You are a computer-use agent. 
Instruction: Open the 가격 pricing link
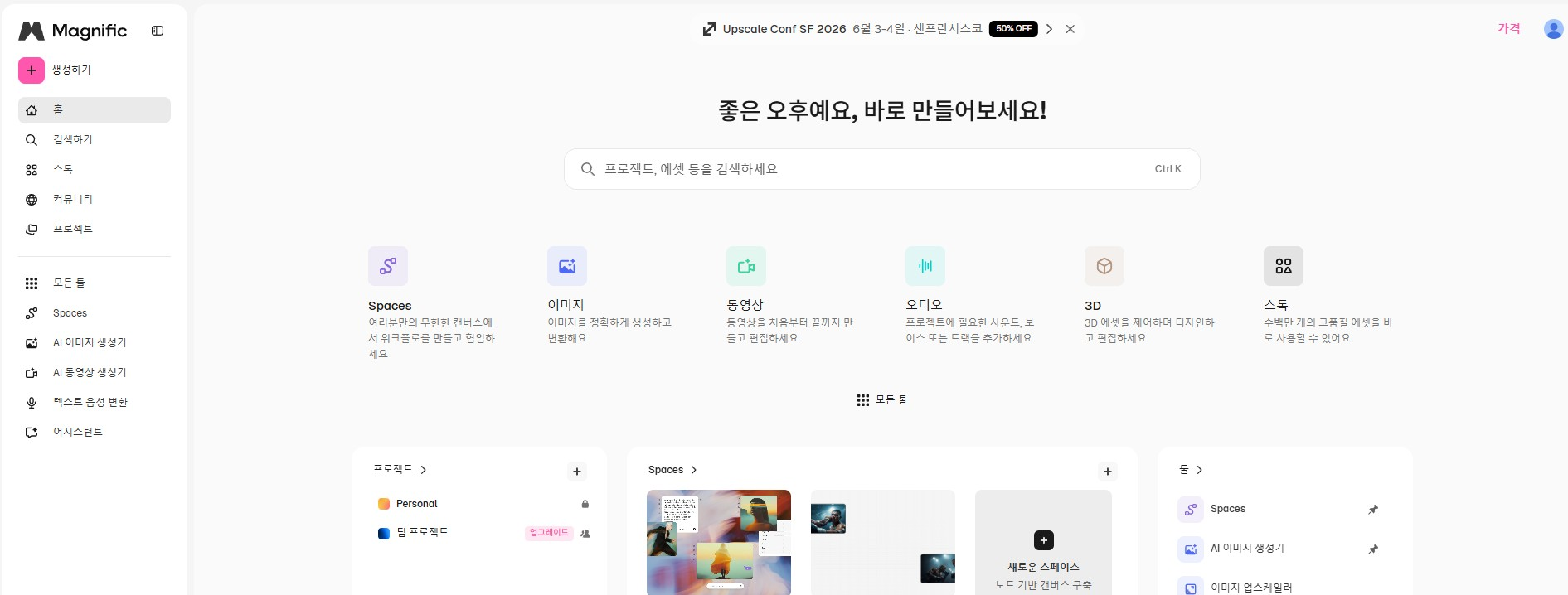point(1508,29)
